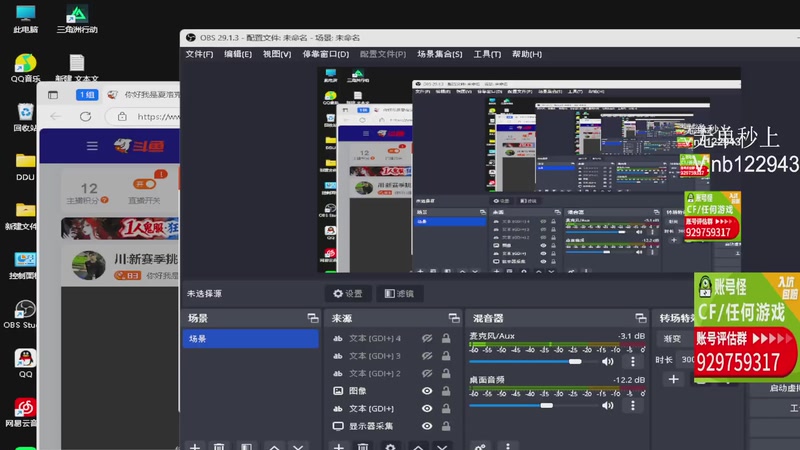800x450 pixels.
Task: Show the 文本 (GDI+) 3 source
Action: point(427,356)
